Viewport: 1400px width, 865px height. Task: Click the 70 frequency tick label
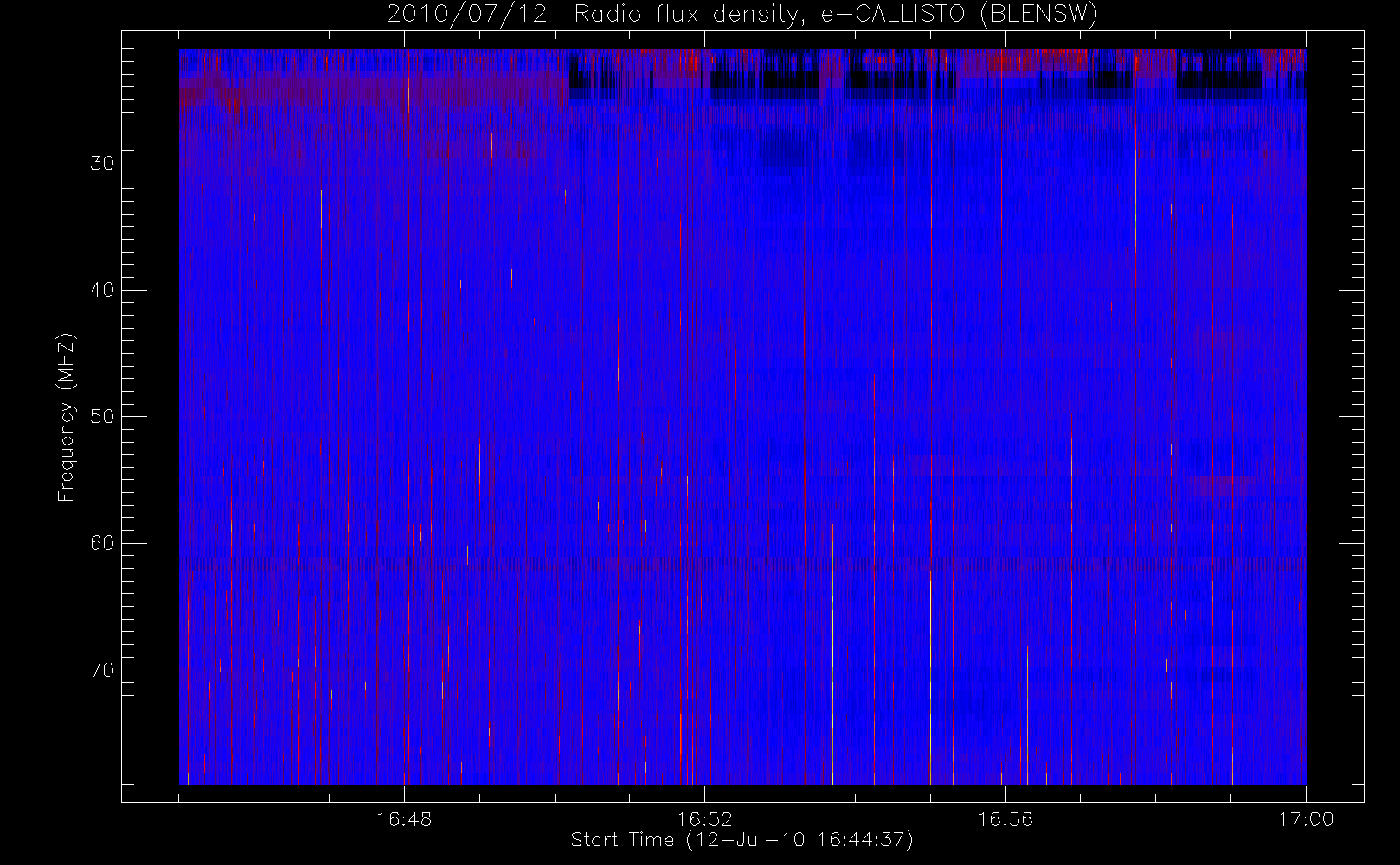tap(102, 670)
